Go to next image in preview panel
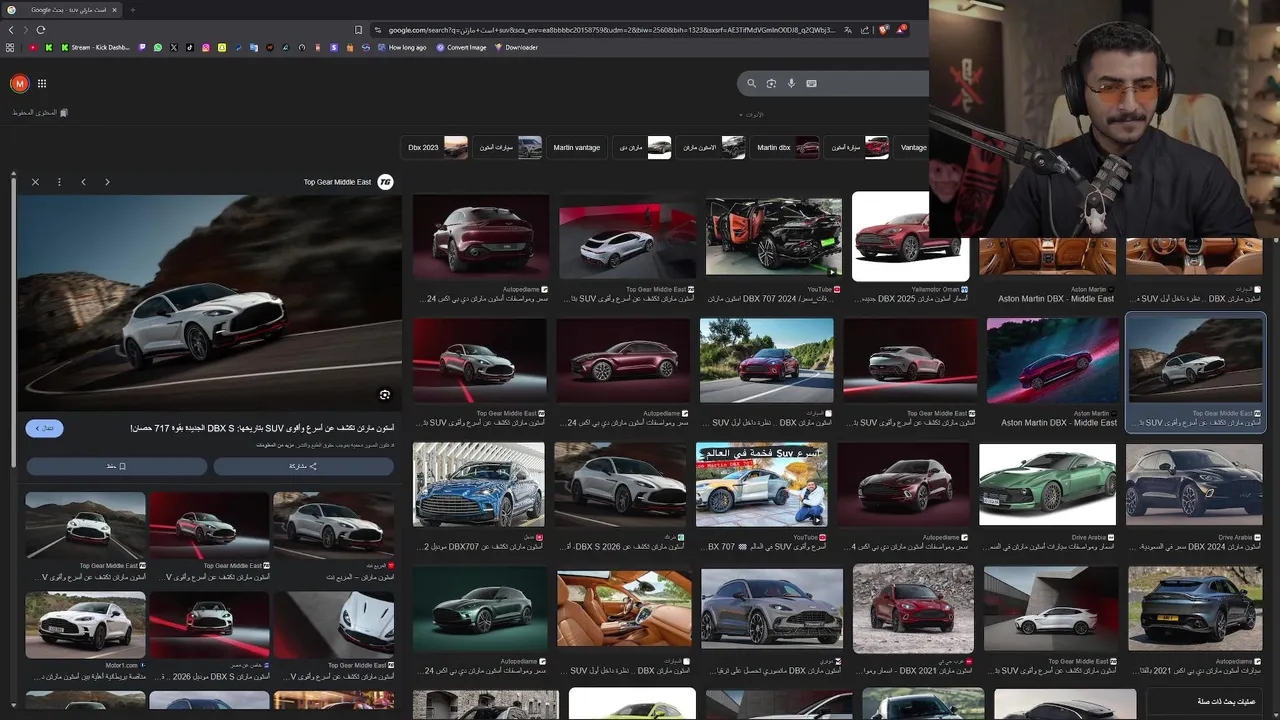The width and height of the screenshot is (1280, 720). [107, 182]
